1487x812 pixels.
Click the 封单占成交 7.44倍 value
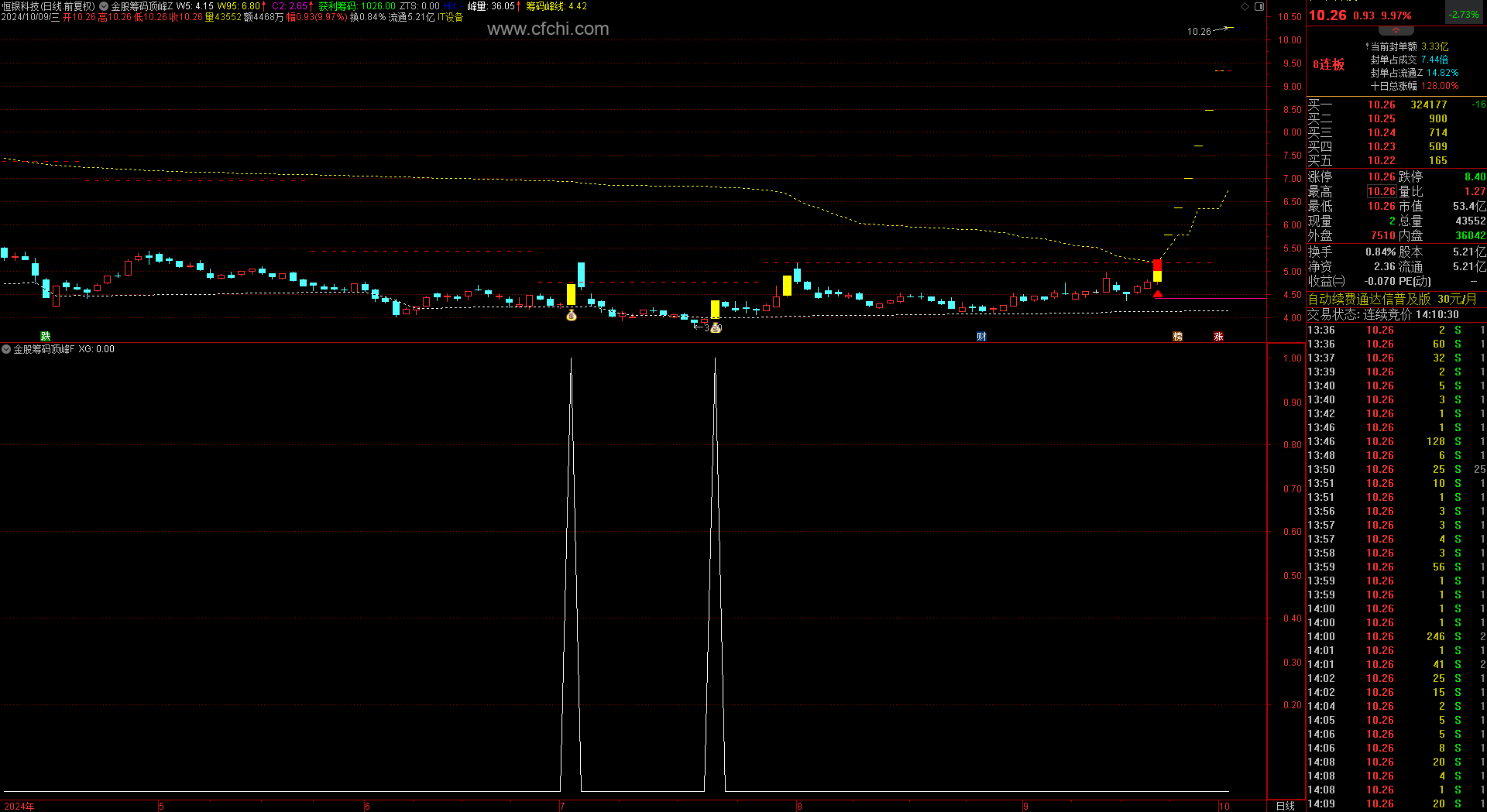1434,60
